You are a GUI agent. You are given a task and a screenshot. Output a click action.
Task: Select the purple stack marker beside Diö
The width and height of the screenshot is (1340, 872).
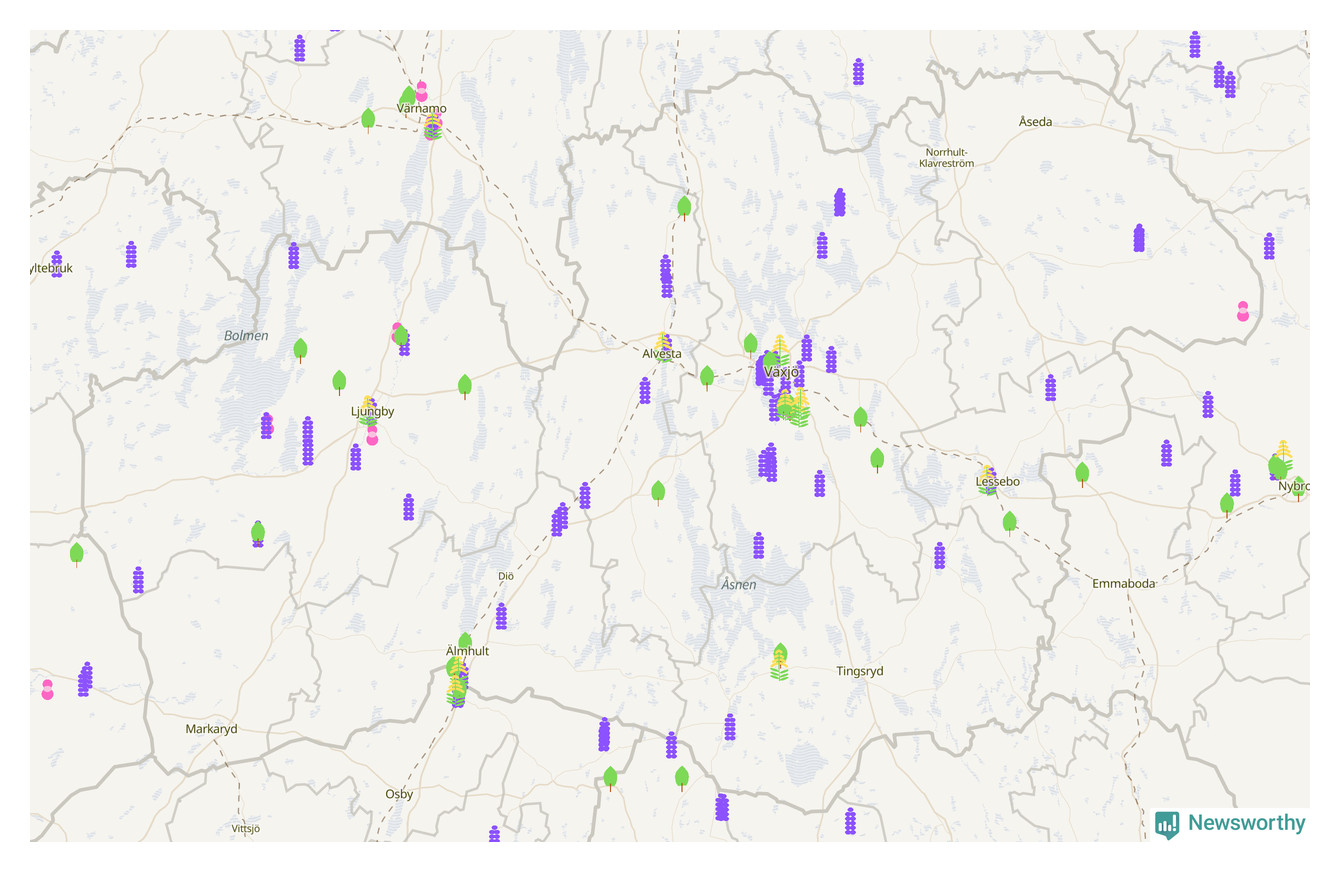pos(501,616)
